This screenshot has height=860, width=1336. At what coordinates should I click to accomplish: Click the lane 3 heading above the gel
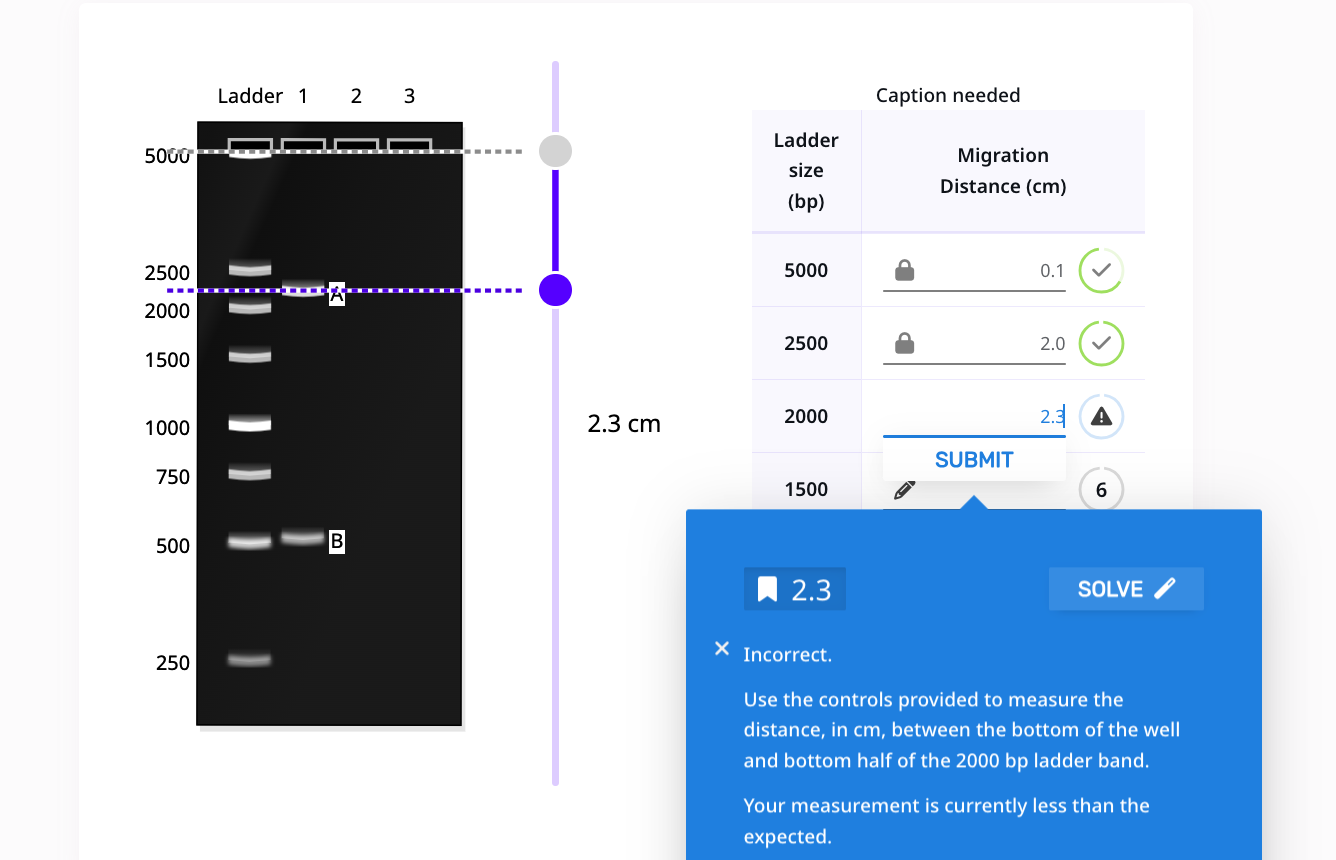pyautogui.click(x=409, y=96)
